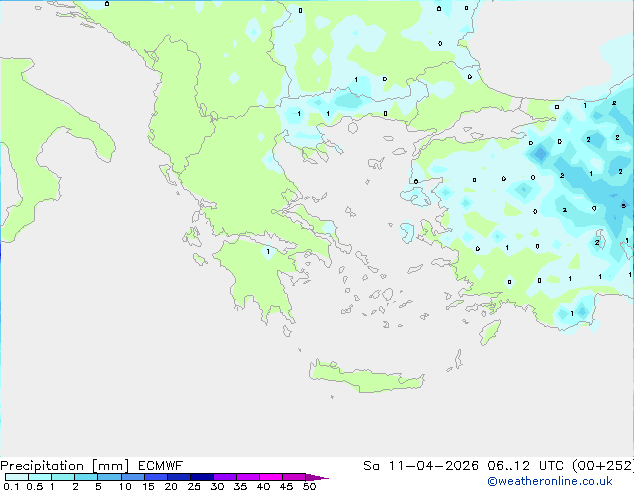634x490 pixels.
Task: Select the 1 mm legend color swatch
Action: click(63, 477)
